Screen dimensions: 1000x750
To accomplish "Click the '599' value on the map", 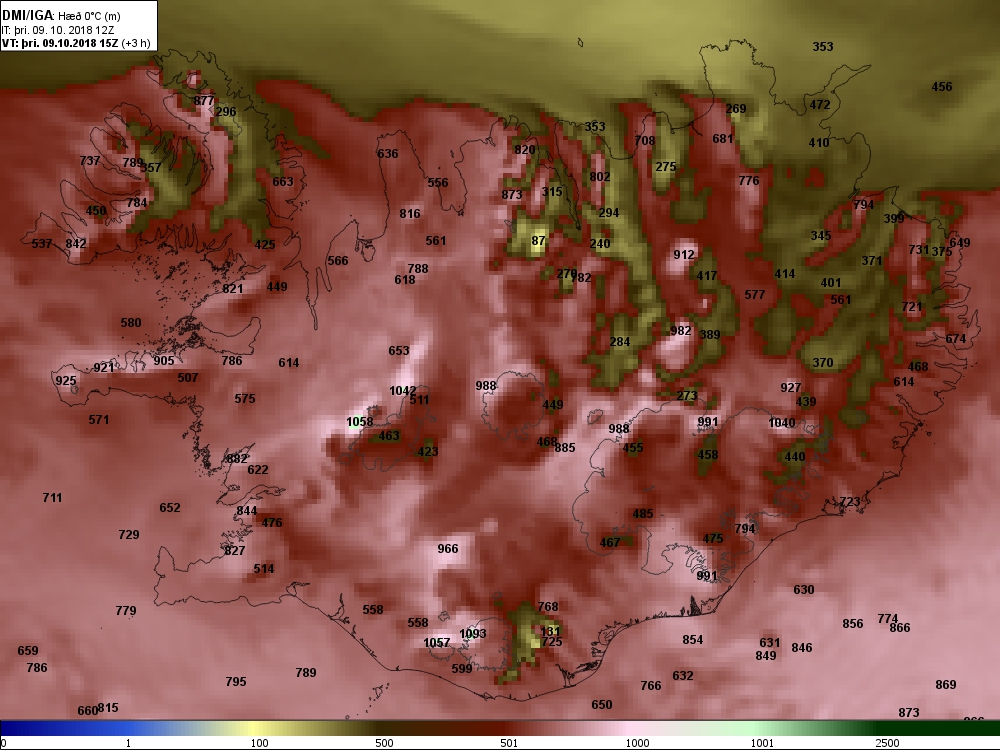I will (462, 668).
